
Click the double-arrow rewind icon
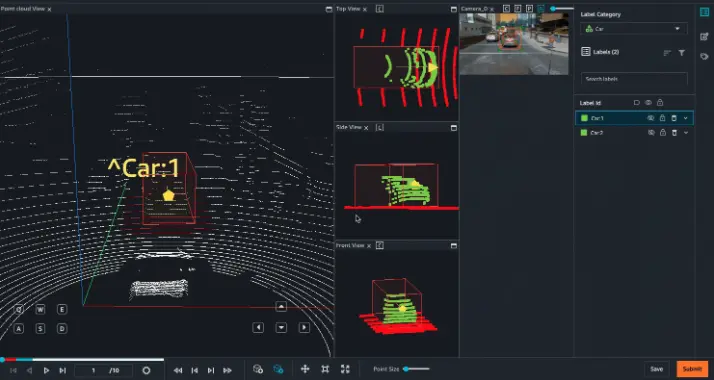(x=178, y=370)
